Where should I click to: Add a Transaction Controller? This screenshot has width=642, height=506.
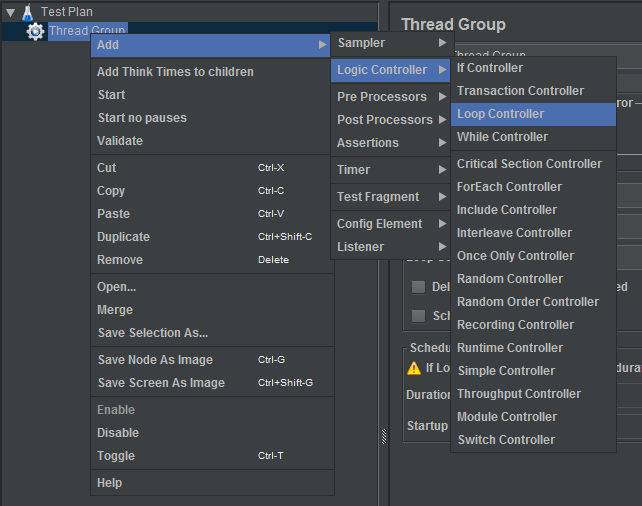point(520,91)
